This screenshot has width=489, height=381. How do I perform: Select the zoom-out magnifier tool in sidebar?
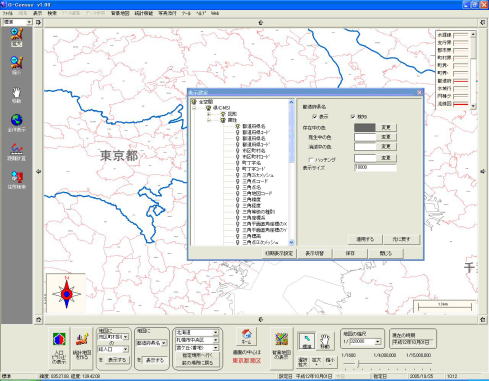(x=16, y=65)
